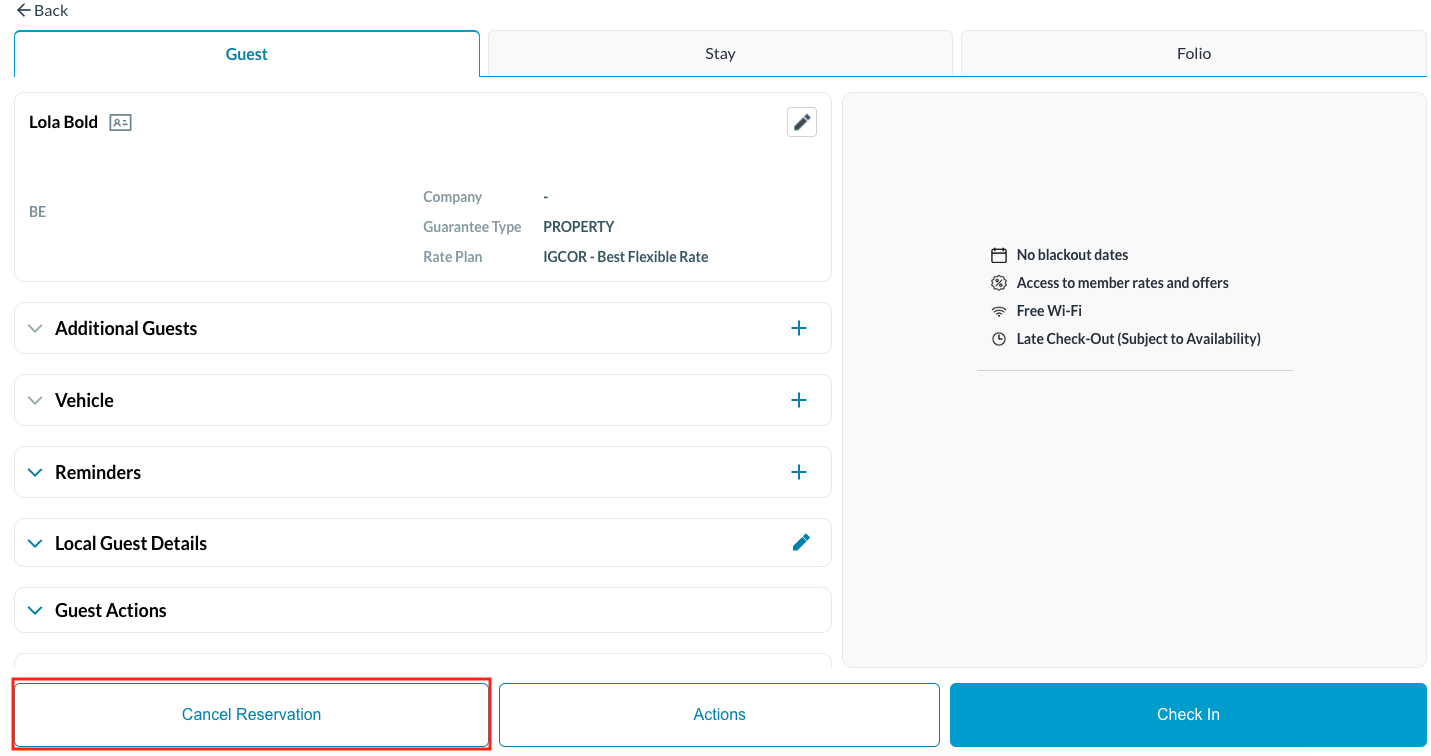Edit Local Guest Details with pencil icon
Image resolution: width=1431 pixels, height=756 pixels.
(x=801, y=542)
